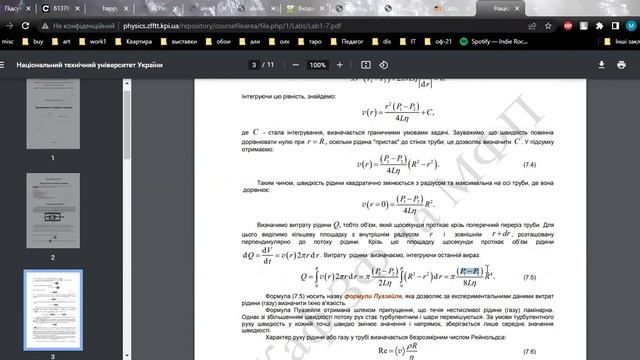Screen dimensions: 640x360
Task: Click the address bar URL
Action: [x=232, y=26]
